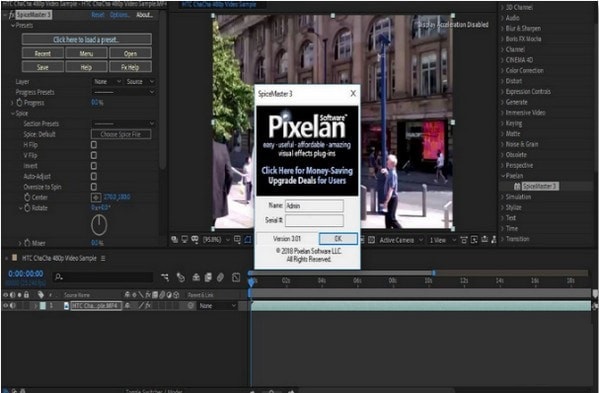Hide the HTC layer using its eye icon
The height and width of the screenshot is (393, 599).
(6, 306)
